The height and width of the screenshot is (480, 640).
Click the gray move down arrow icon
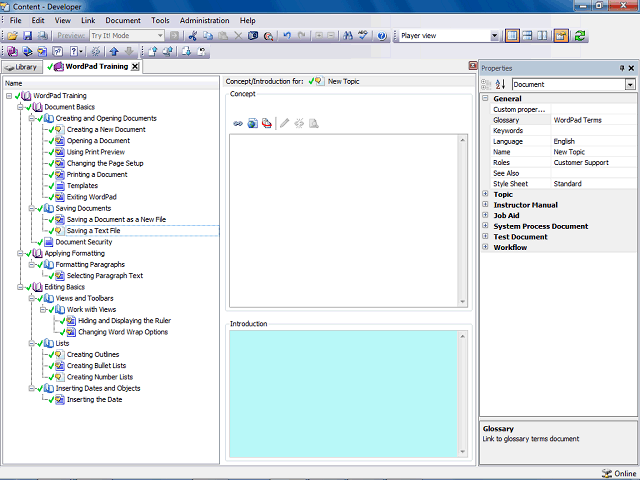click(129, 51)
